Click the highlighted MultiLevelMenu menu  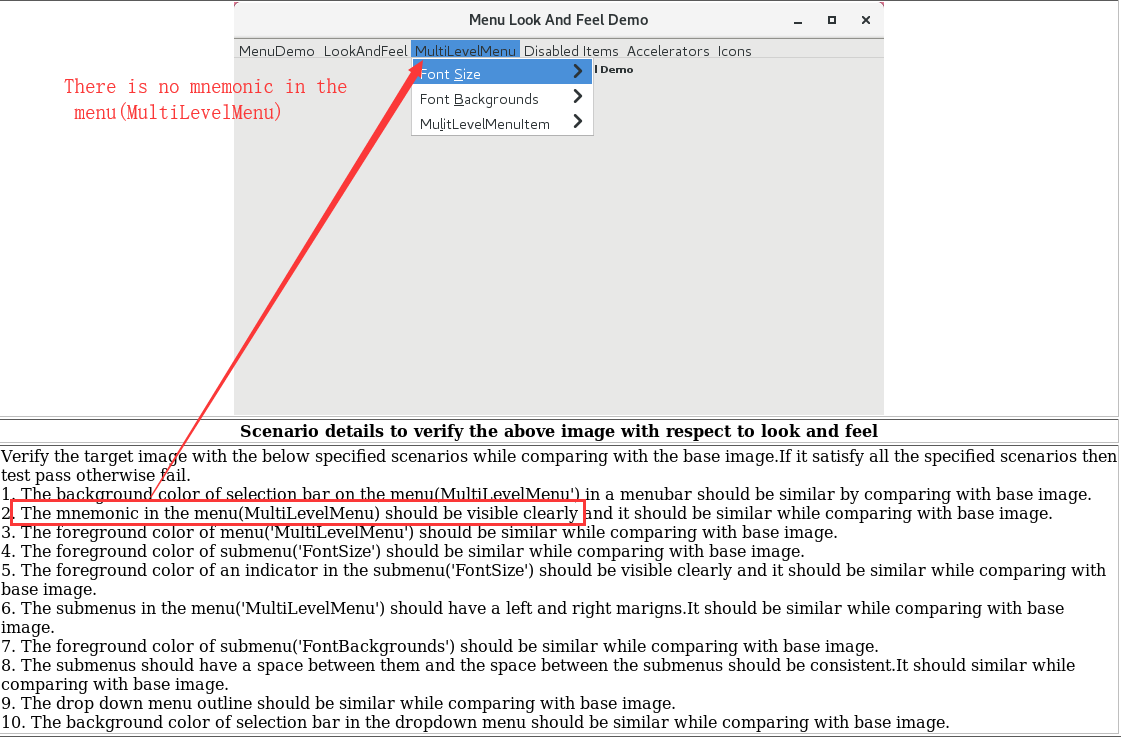465,51
